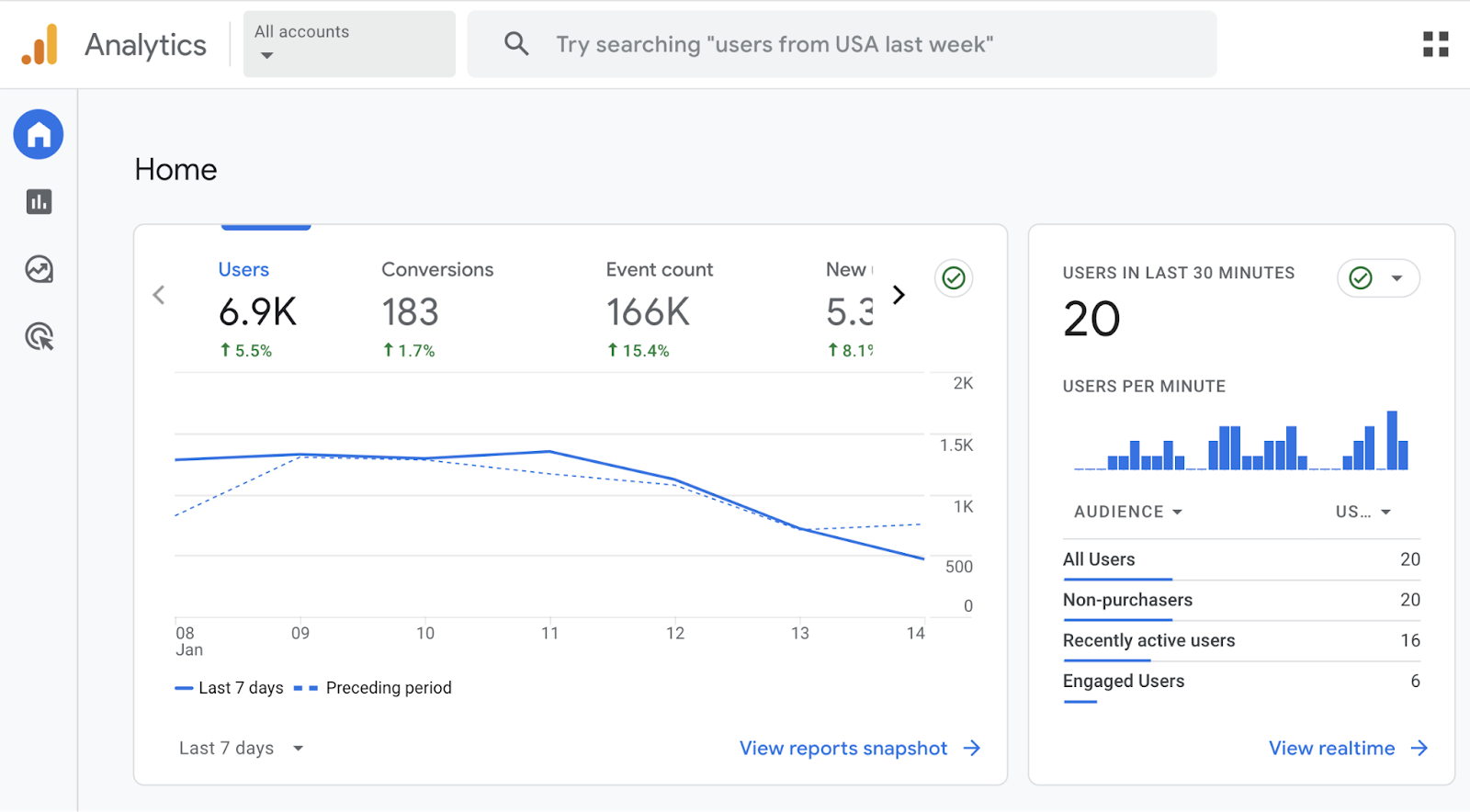Image resolution: width=1470 pixels, height=812 pixels.
Task: Expand the Last 7 days date range dropdown
Action: [241, 749]
